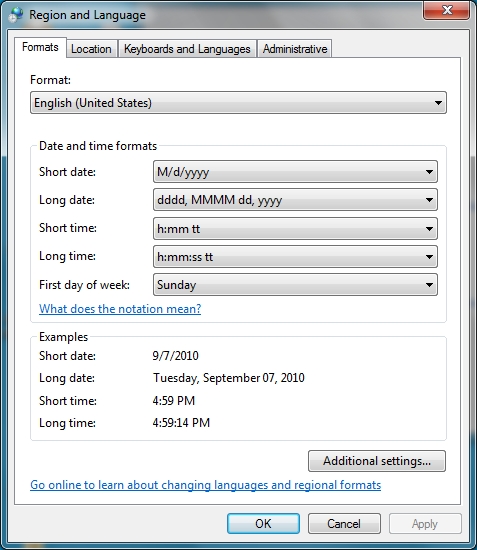Switch to the Location tab
Viewport: 477px width, 550px height.
click(x=91, y=49)
